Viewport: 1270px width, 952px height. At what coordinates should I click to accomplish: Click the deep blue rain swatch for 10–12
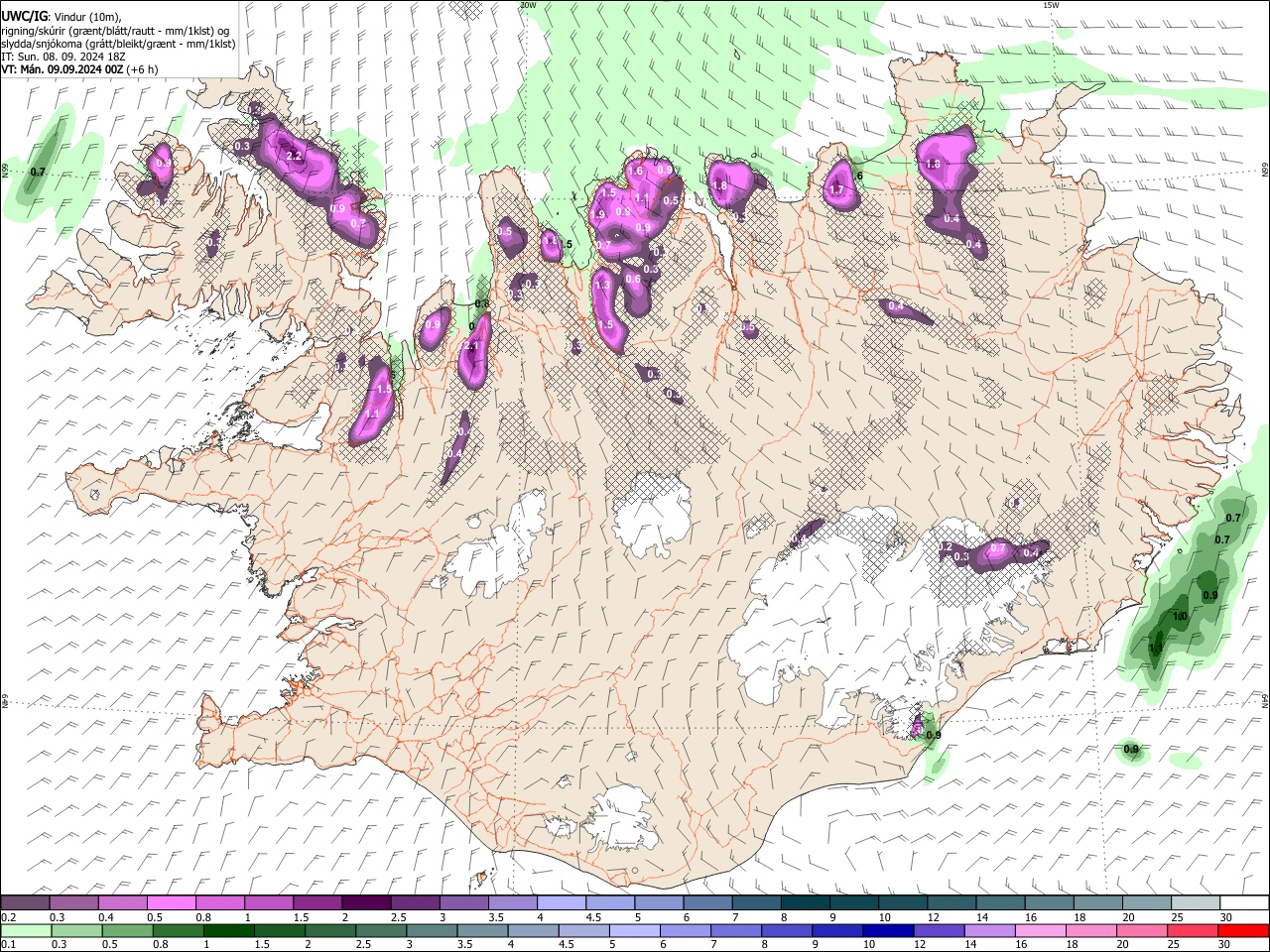[x=887, y=930]
